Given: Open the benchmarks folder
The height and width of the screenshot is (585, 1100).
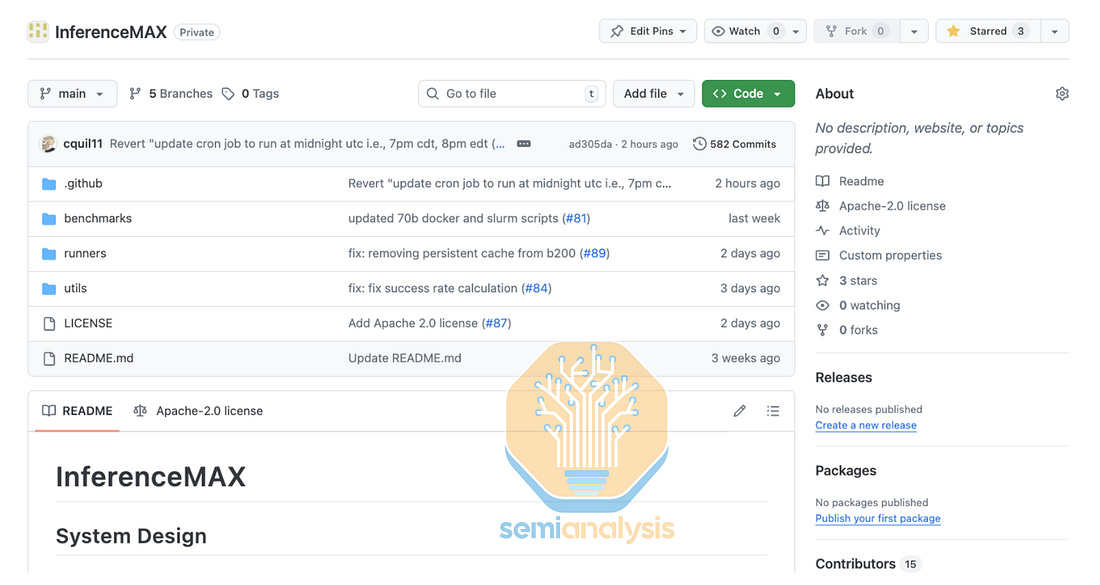Looking at the screenshot, I should 98,218.
